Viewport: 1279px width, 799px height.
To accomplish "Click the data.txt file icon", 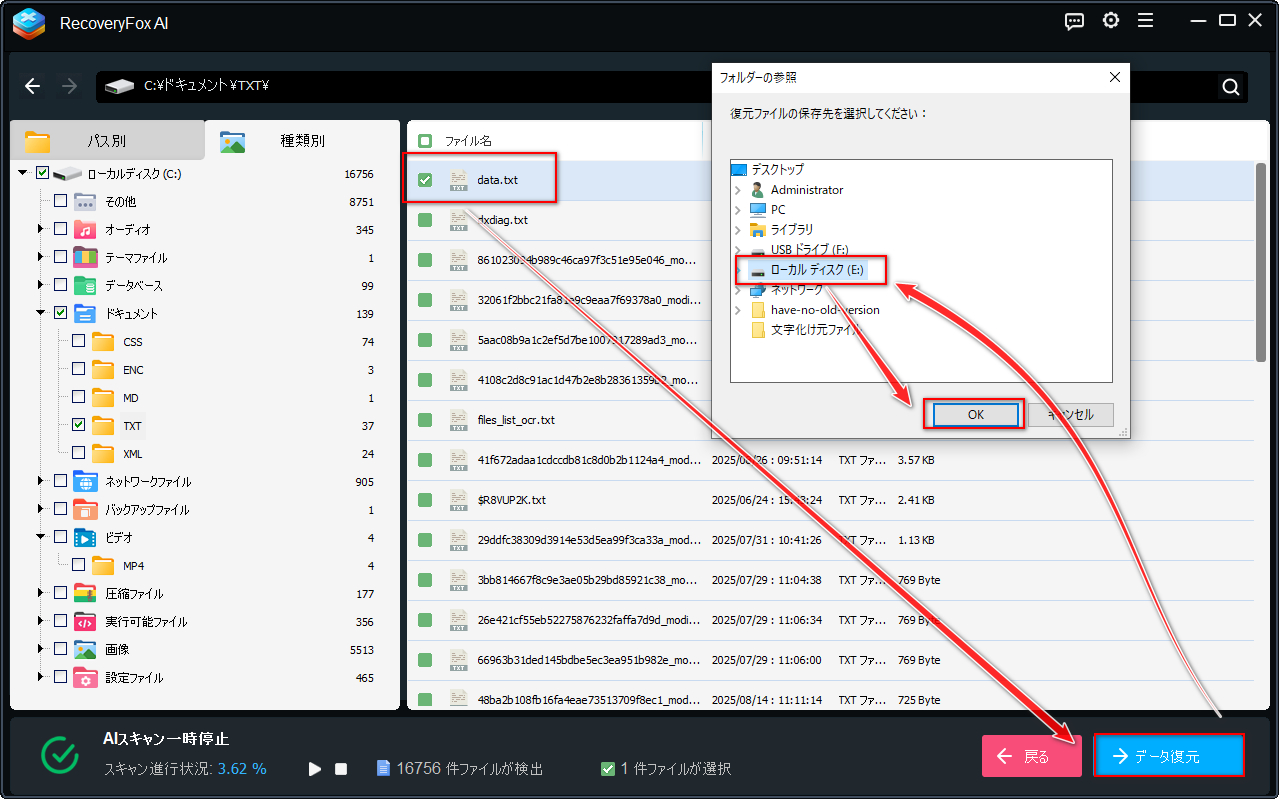I will click(459, 180).
